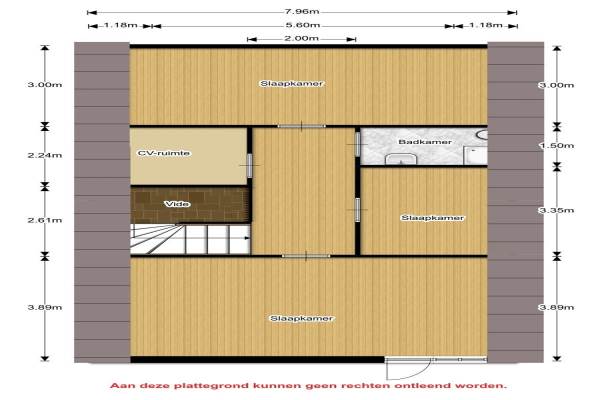600x400 pixels.
Task: Click the door between hallway and bottom Slaapkamer
Action: click(291, 256)
